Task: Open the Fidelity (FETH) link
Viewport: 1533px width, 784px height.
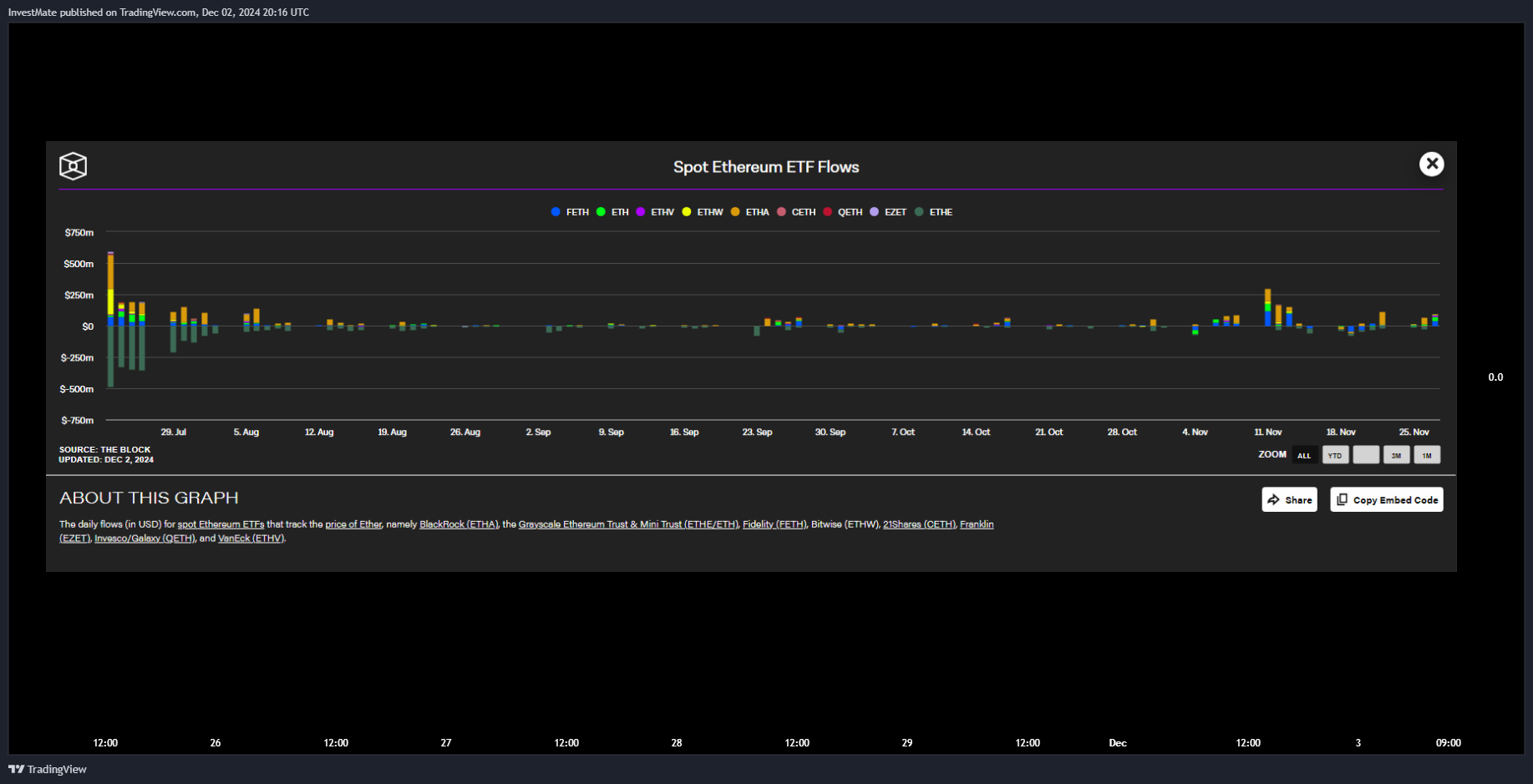Action: [774, 524]
